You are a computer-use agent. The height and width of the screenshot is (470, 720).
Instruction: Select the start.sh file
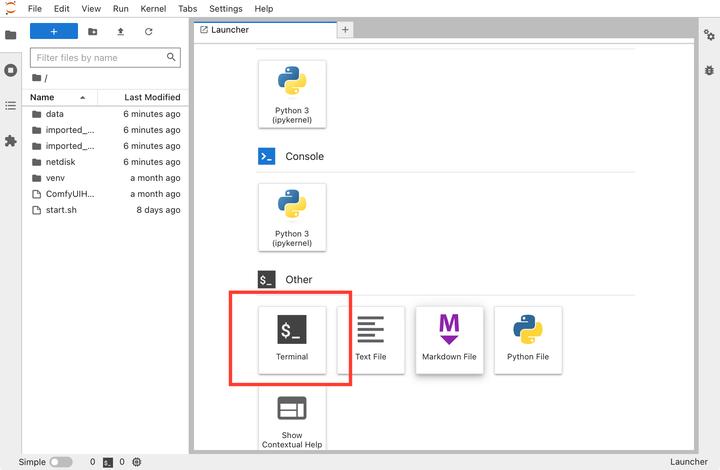pyautogui.click(x=106, y=210)
